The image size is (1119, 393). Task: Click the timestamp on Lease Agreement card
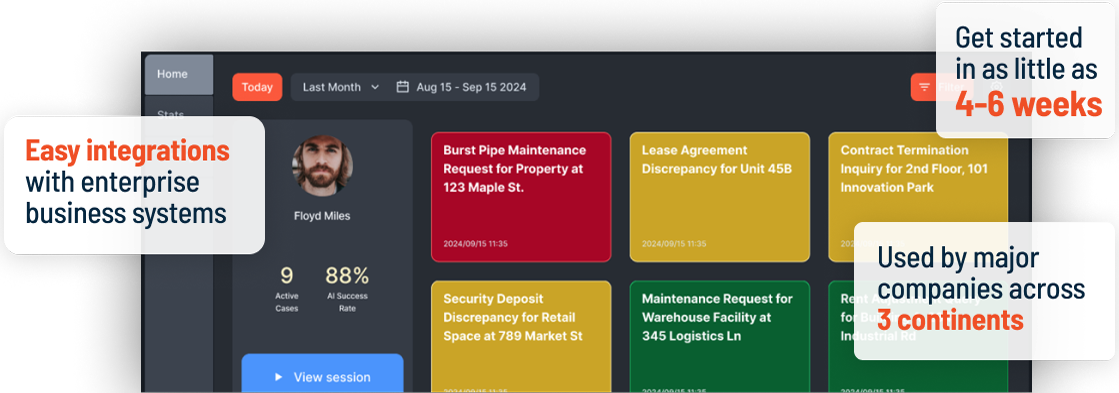tap(674, 244)
